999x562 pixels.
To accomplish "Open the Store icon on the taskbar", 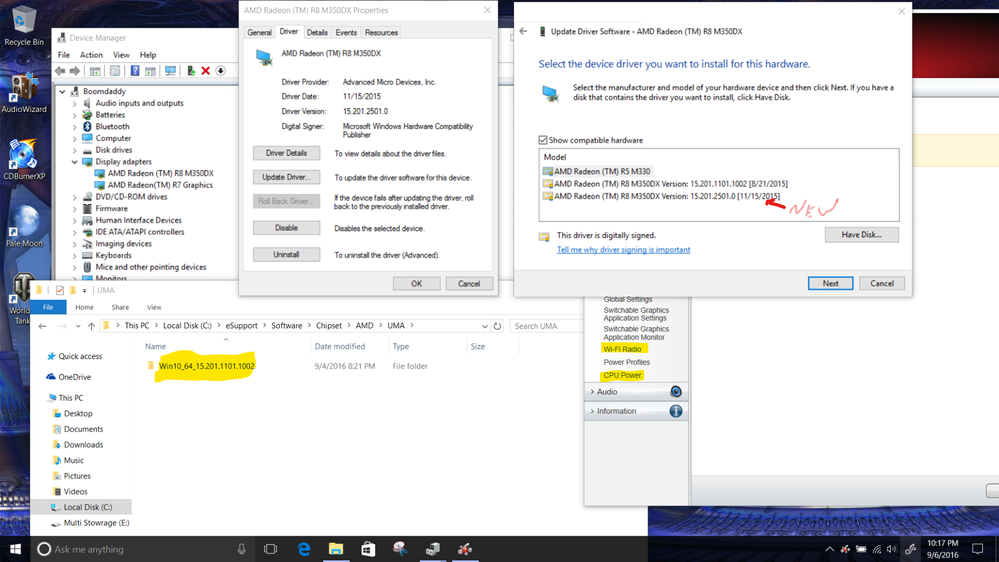I will [368, 549].
